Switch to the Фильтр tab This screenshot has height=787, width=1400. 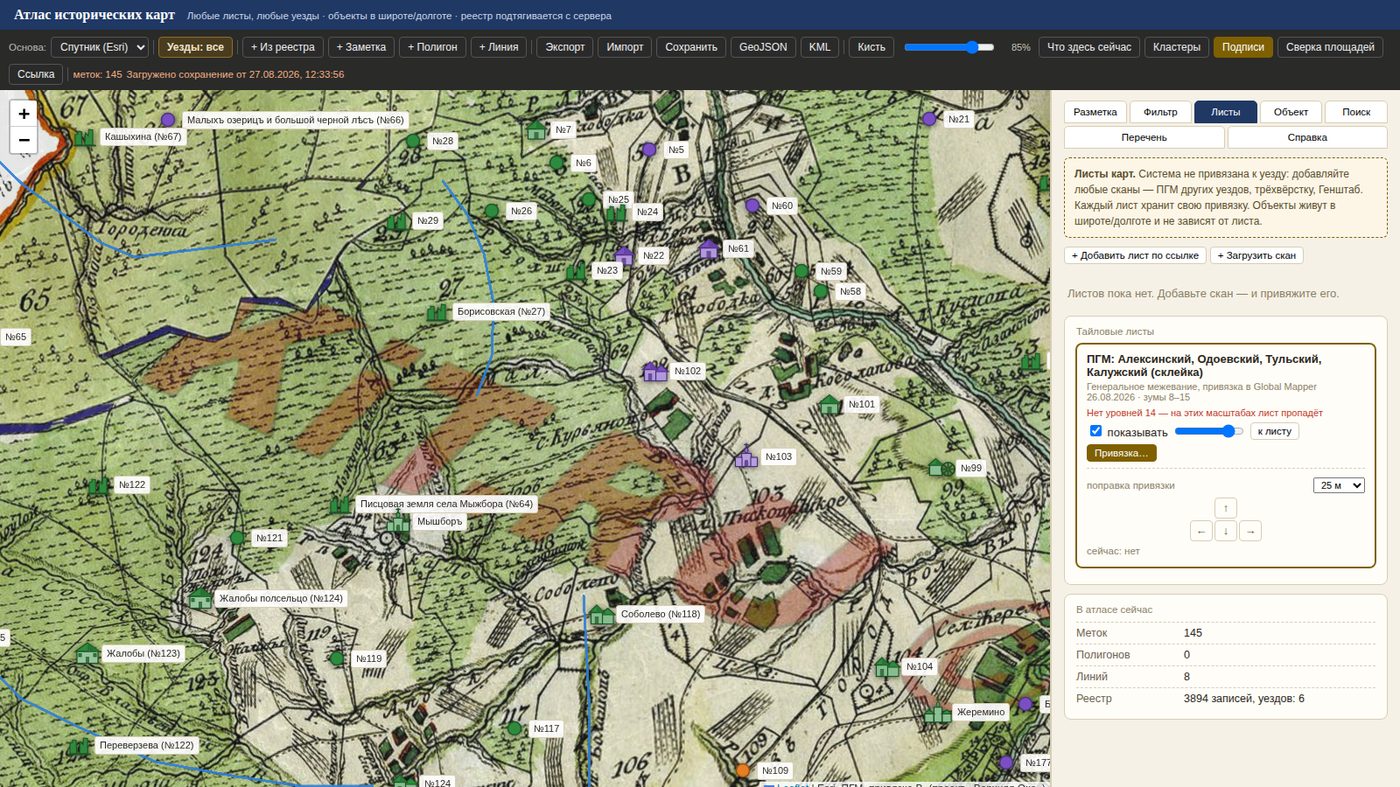(1161, 112)
